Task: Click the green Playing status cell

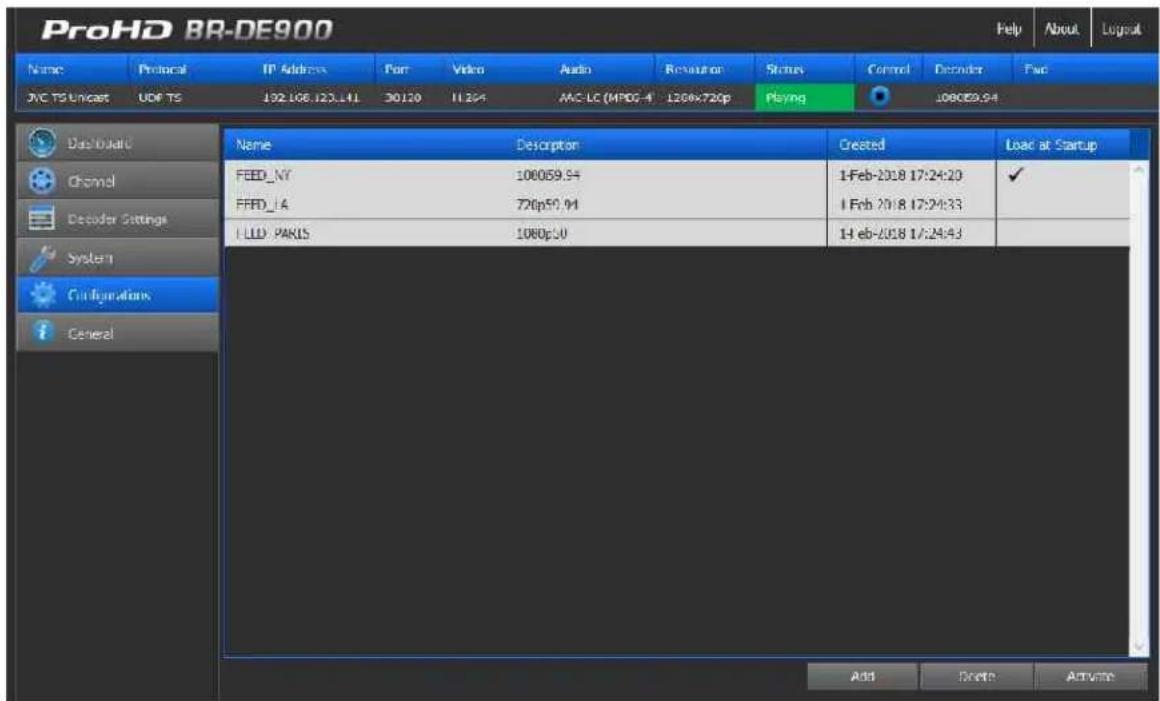Action: [x=803, y=98]
